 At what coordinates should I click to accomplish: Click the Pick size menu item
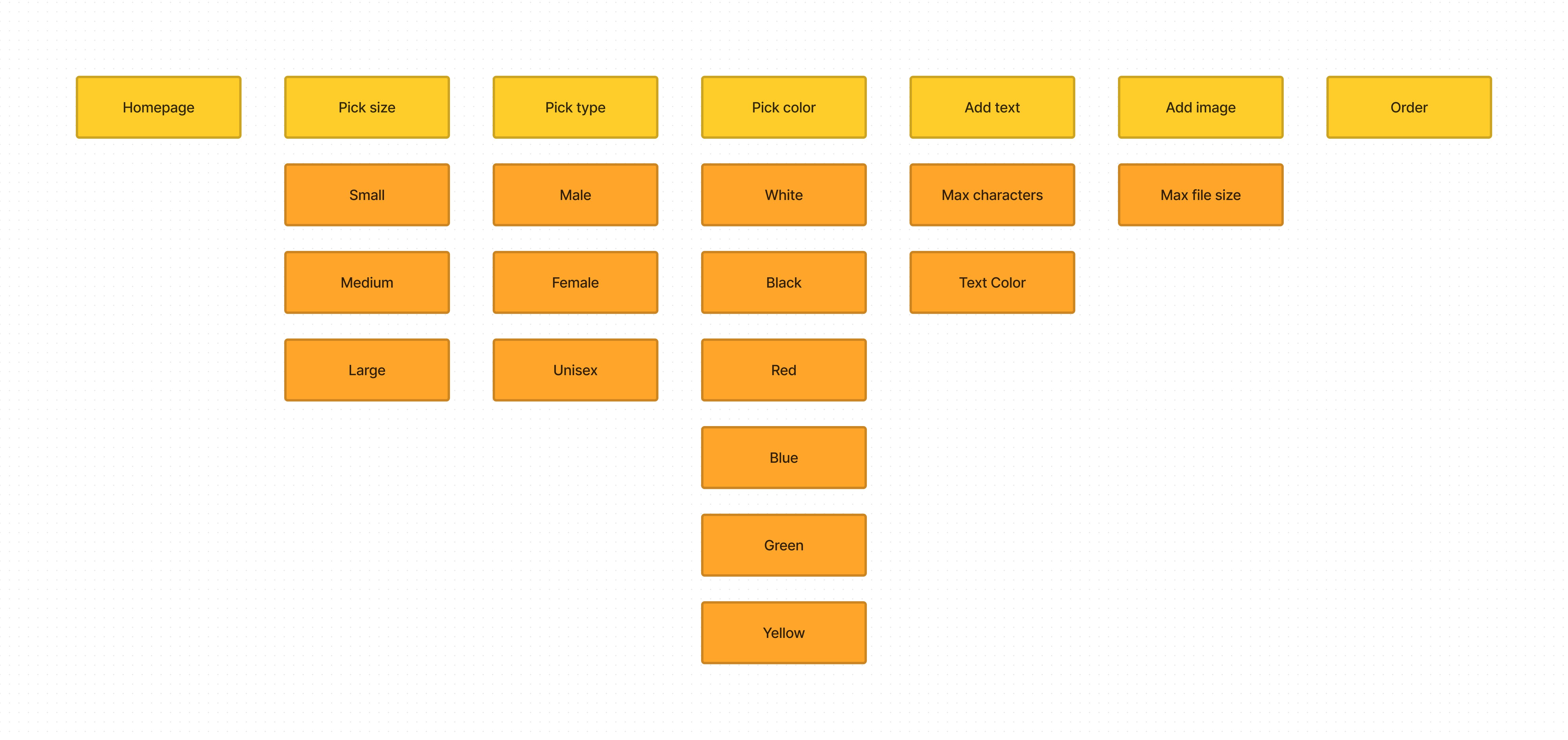tap(366, 107)
